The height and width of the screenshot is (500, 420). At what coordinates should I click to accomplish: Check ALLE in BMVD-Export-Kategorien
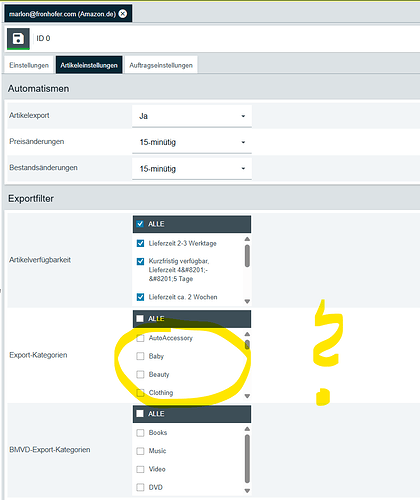140,414
